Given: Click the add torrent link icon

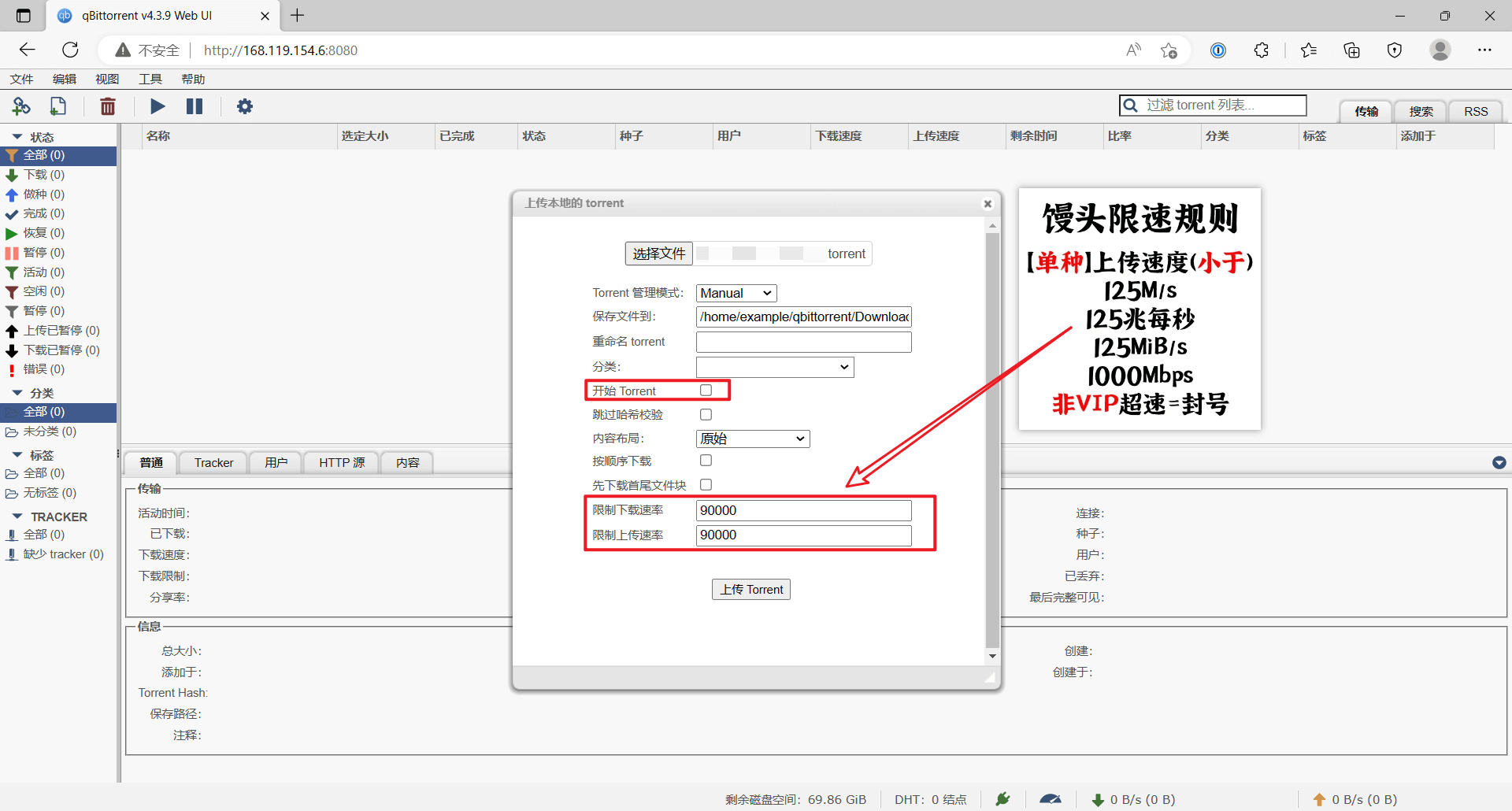Looking at the screenshot, I should (21, 106).
